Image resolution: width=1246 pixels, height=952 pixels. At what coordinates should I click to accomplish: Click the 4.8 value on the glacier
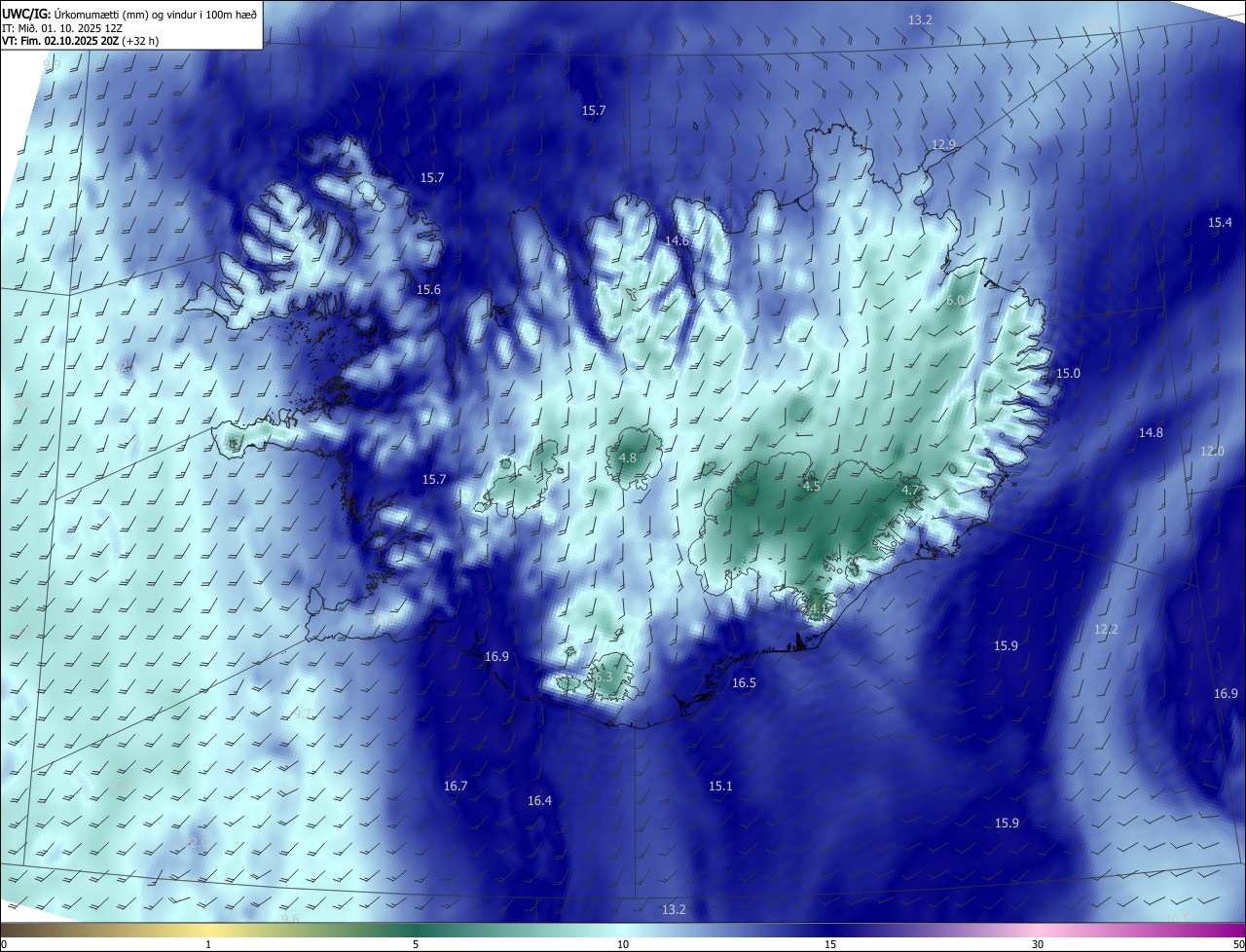[628, 458]
